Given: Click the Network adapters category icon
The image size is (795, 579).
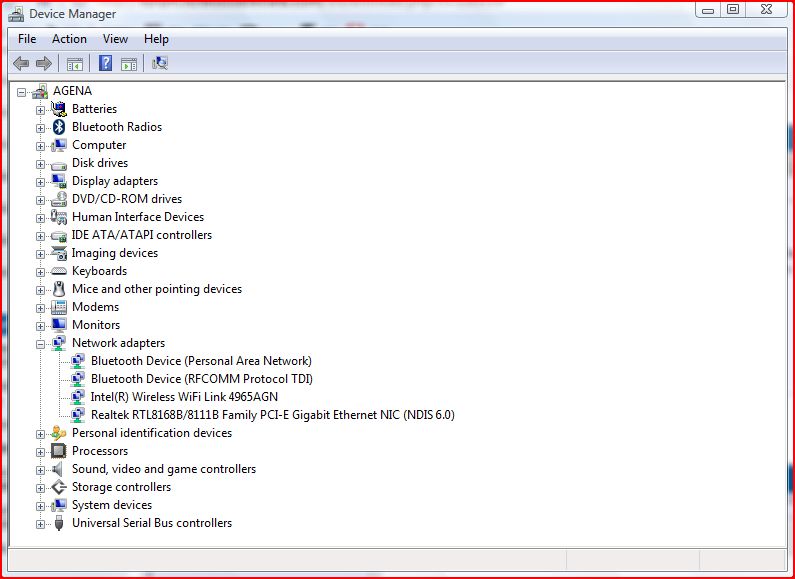Looking at the screenshot, I should click(59, 343).
